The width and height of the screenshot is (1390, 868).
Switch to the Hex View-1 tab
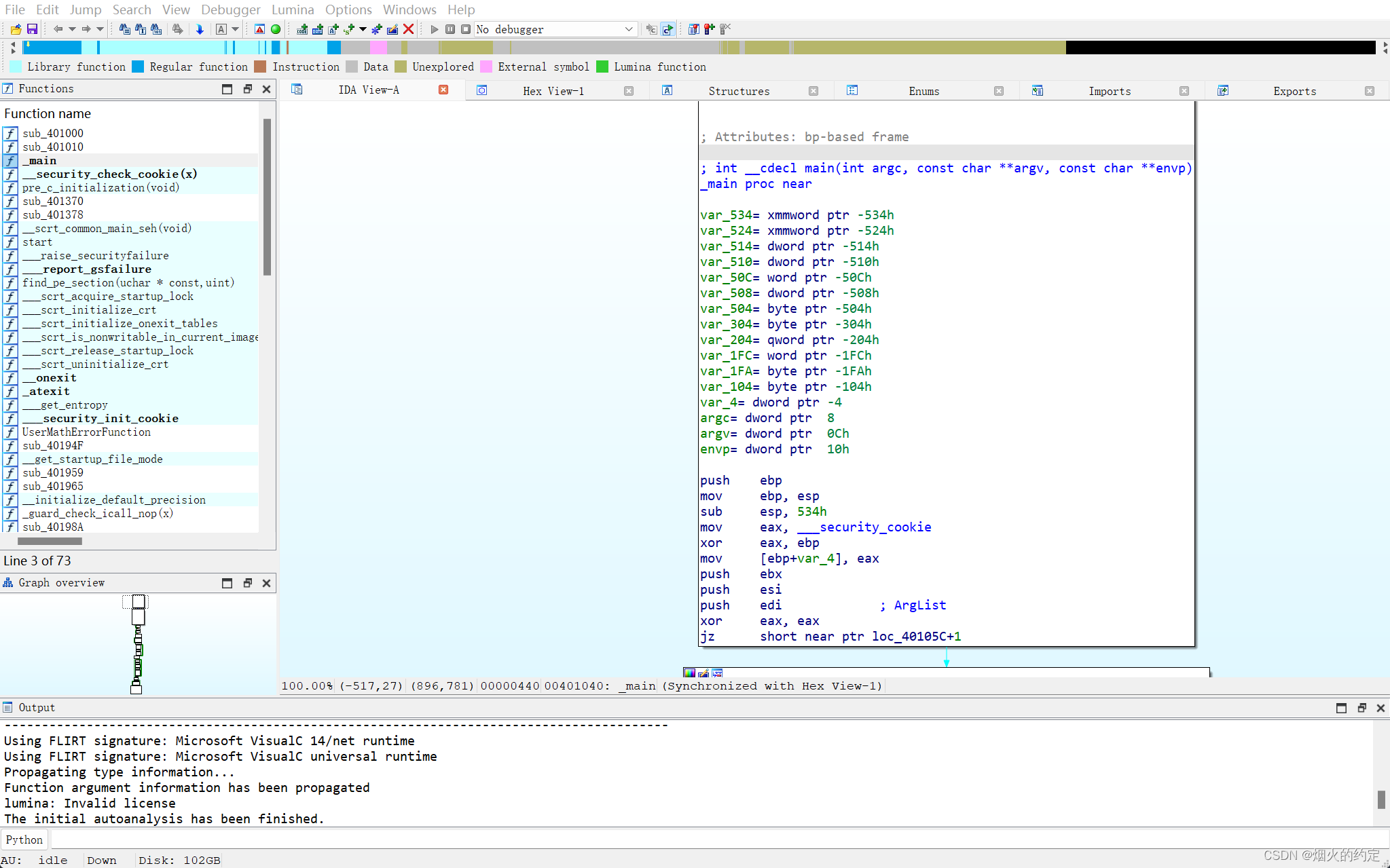553,91
